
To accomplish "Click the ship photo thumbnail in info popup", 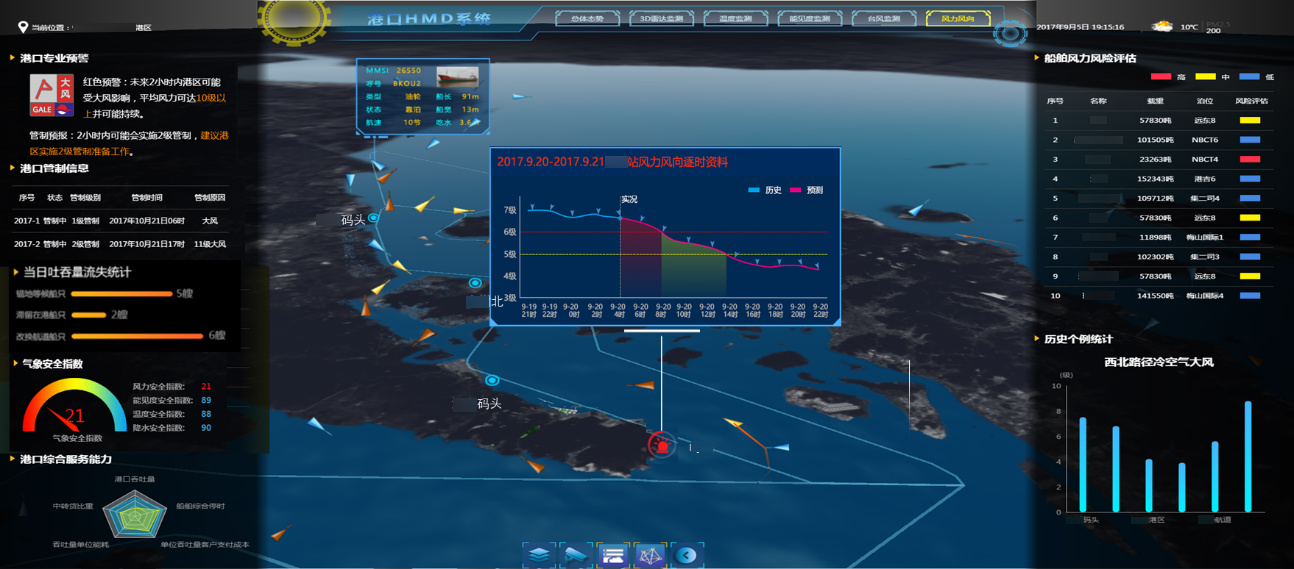I will click(x=457, y=77).
